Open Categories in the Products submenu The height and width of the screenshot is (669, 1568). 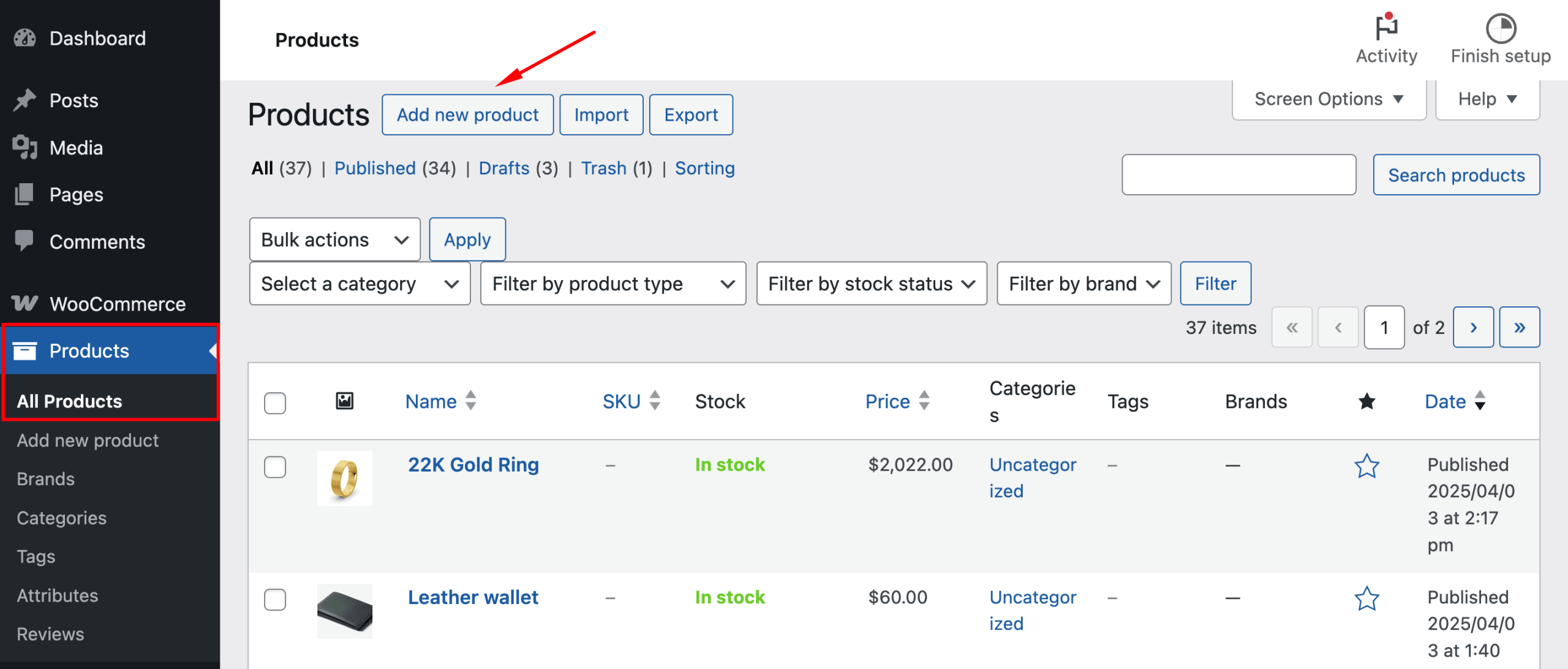pyautogui.click(x=61, y=518)
